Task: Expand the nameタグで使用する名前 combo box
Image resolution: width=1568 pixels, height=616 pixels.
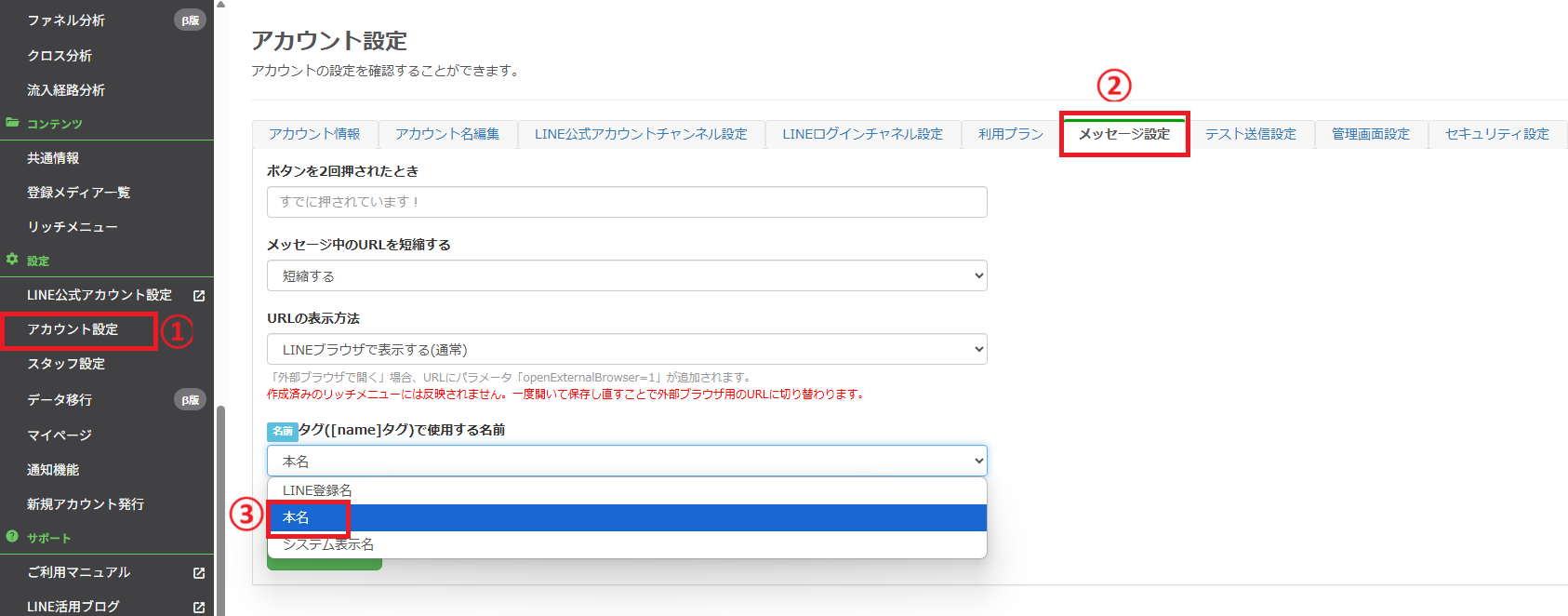Action: [x=626, y=461]
